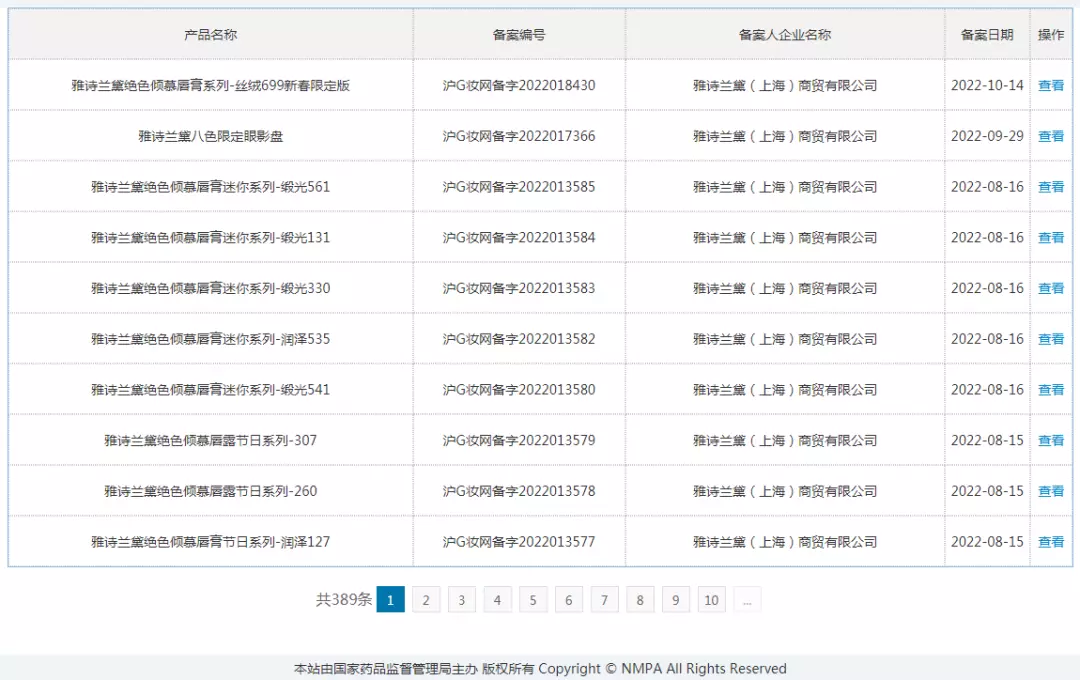Select filing number 沪G妆网备字2022018430
The image size is (1080, 680).
coord(519,85)
